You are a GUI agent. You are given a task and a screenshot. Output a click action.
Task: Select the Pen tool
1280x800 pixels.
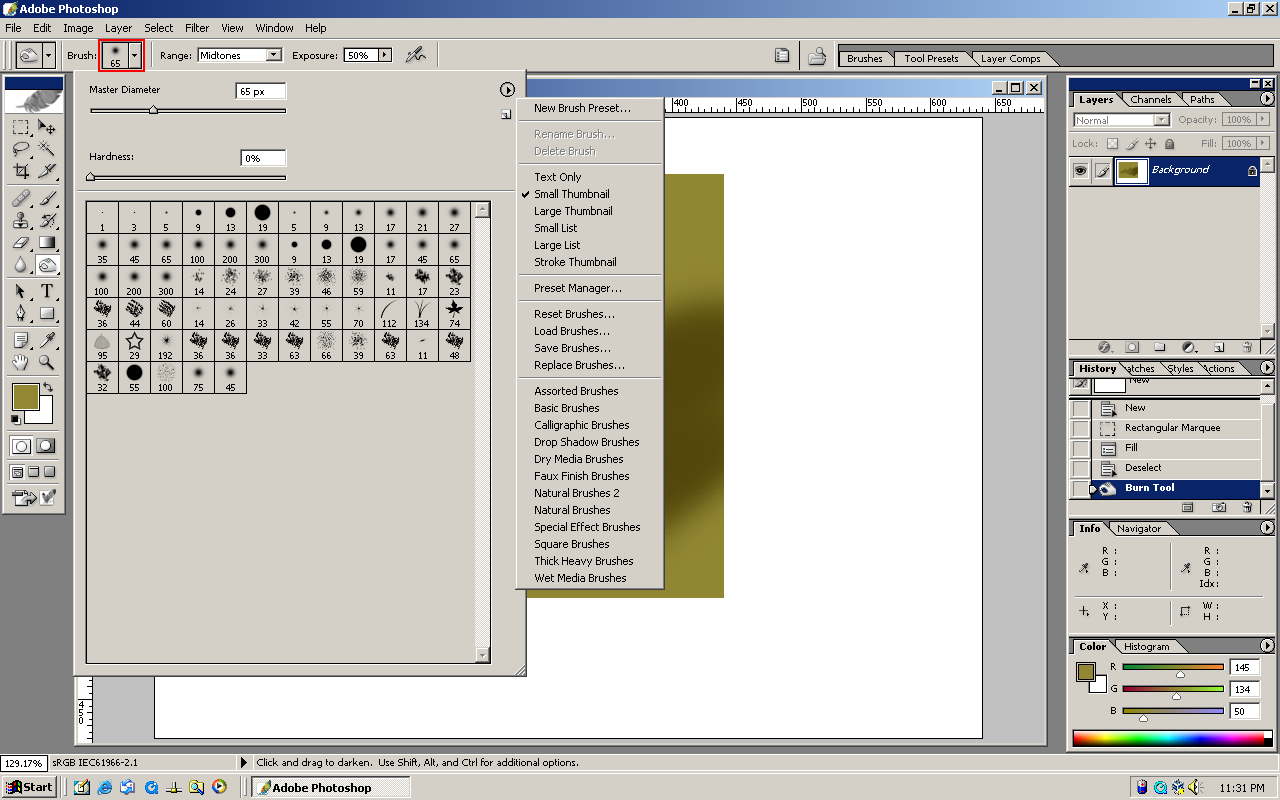pos(21,313)
